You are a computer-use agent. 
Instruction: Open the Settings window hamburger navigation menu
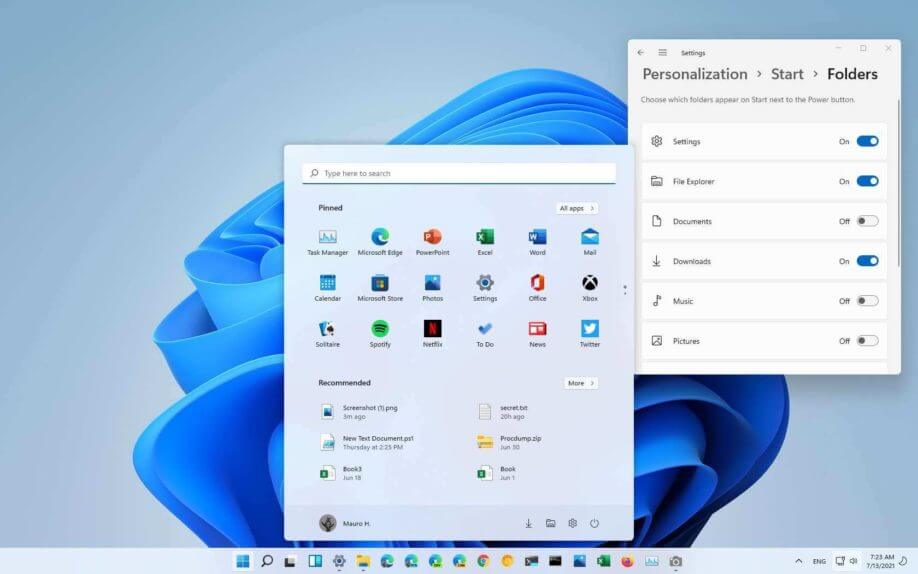tap(662, 53)
